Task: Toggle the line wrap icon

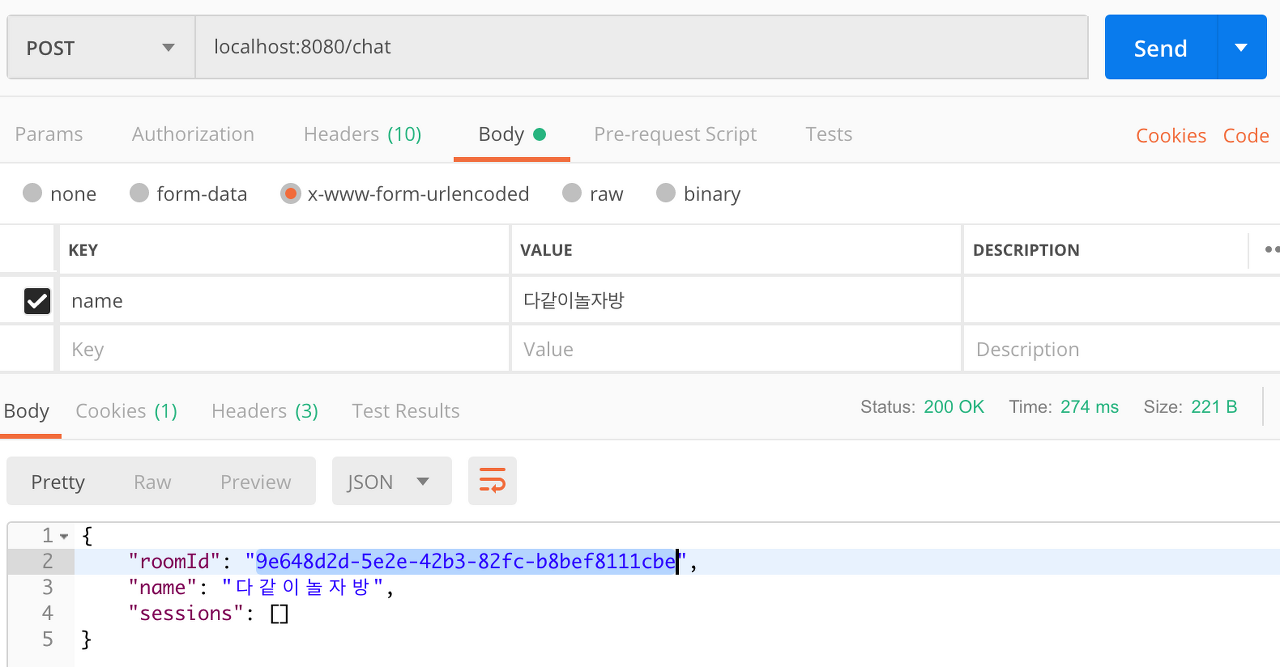Action: tap(492, 481)
